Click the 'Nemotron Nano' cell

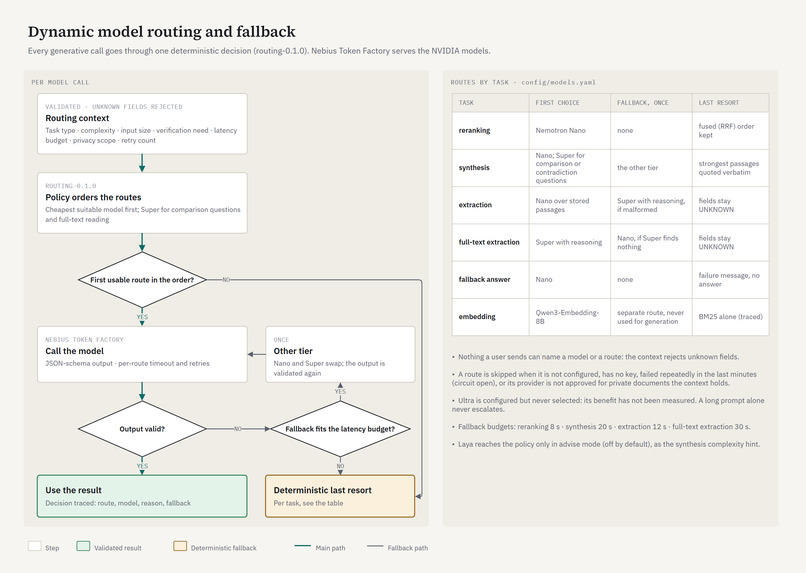[570, 131]
